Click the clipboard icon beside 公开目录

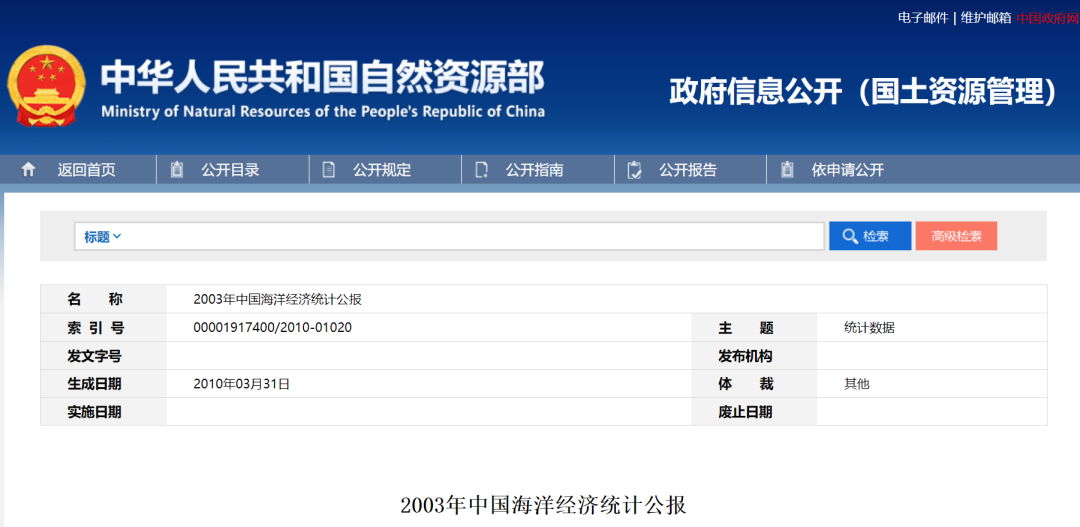pos(177,170)
